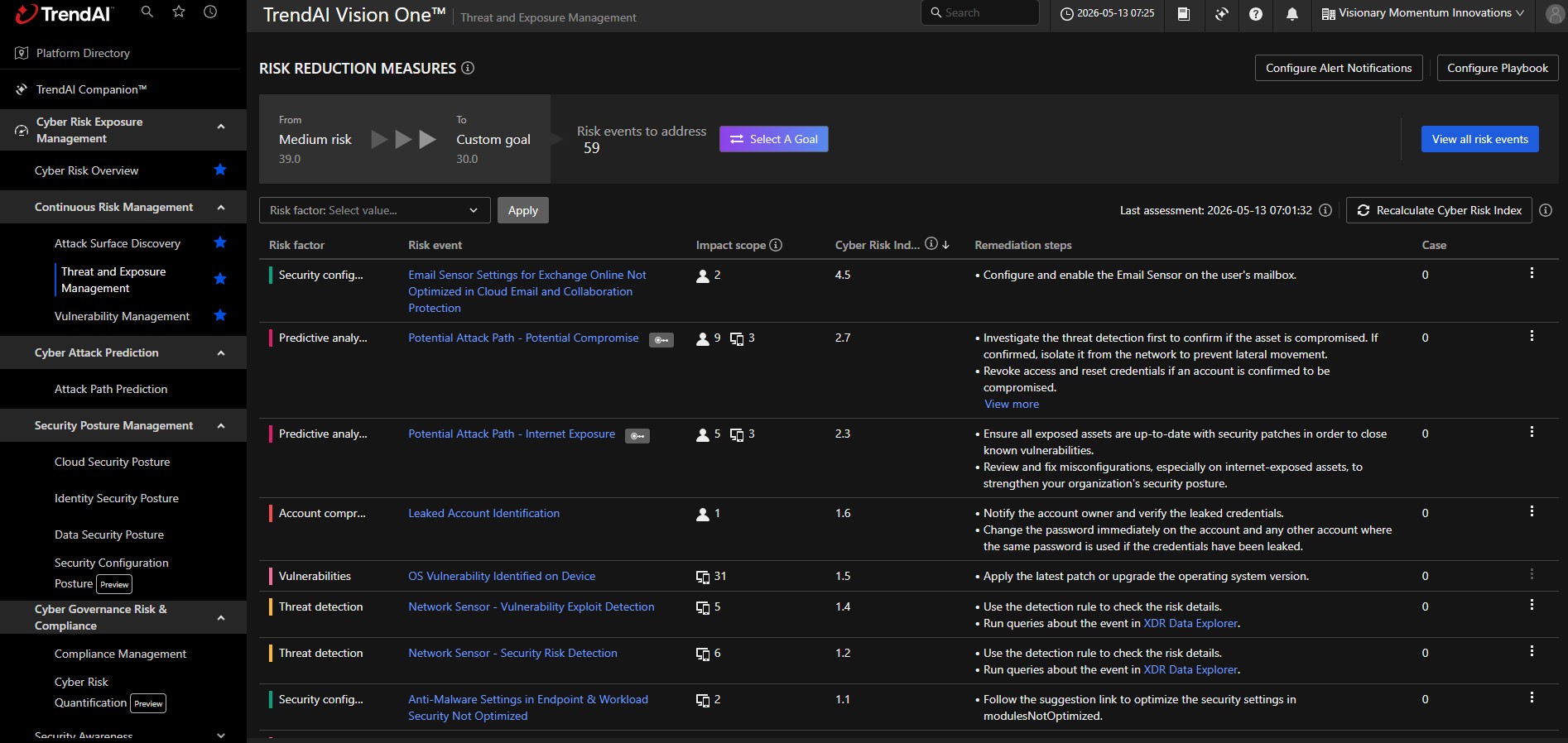Collapse Cyber Risk Exposure Management section
Image resolution: width=1568 pixels, height=743 pixels.
coord(221,127)
